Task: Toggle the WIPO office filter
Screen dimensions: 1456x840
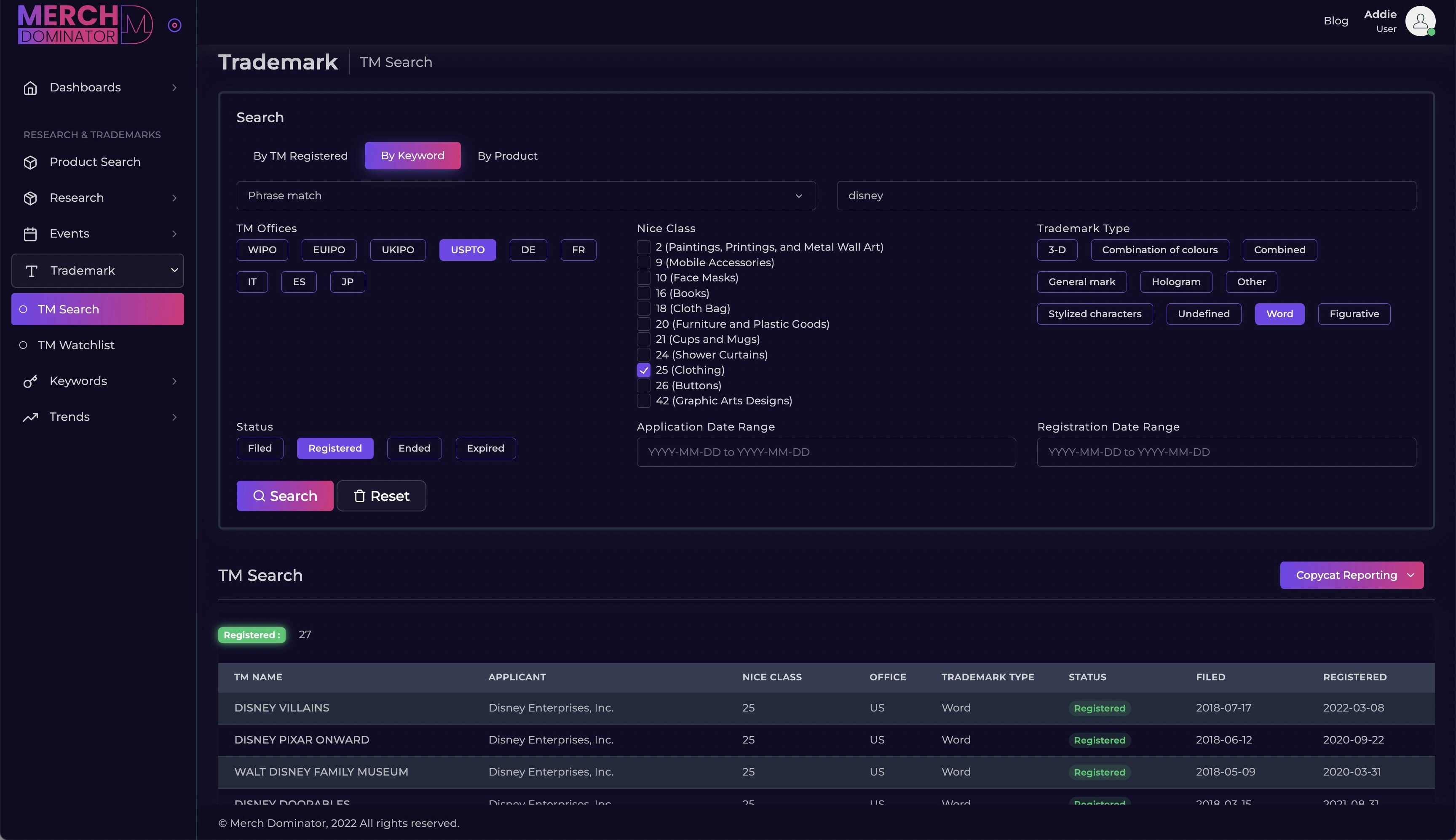Action: pos(262,250)
